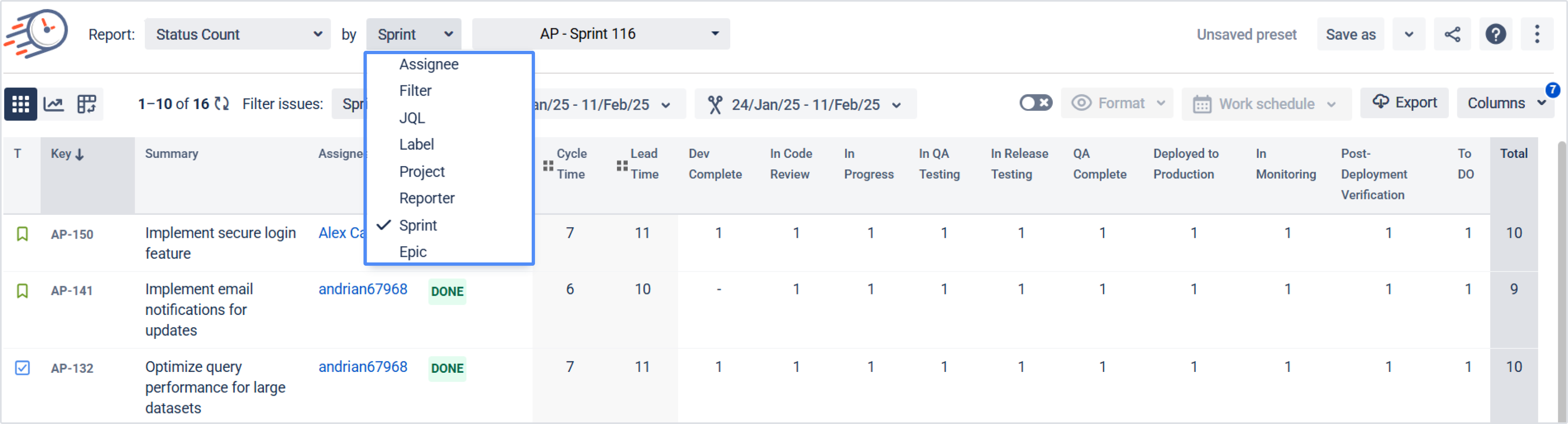Open the AP - Sprint 116 dropdown
The image size is (1568, 424).
click(x=600, y=34)
